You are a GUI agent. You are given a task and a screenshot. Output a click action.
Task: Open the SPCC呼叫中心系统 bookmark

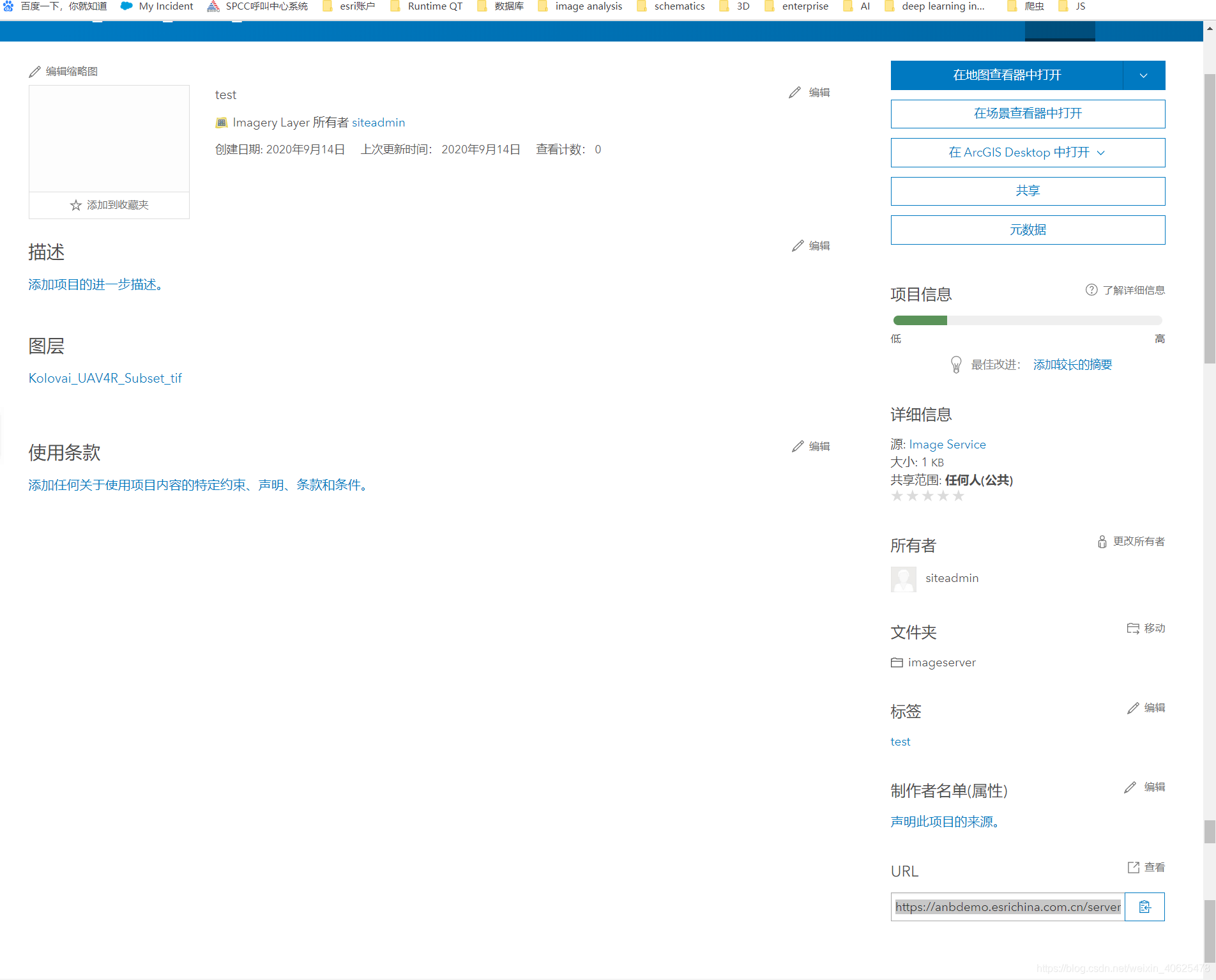(257, 6)
